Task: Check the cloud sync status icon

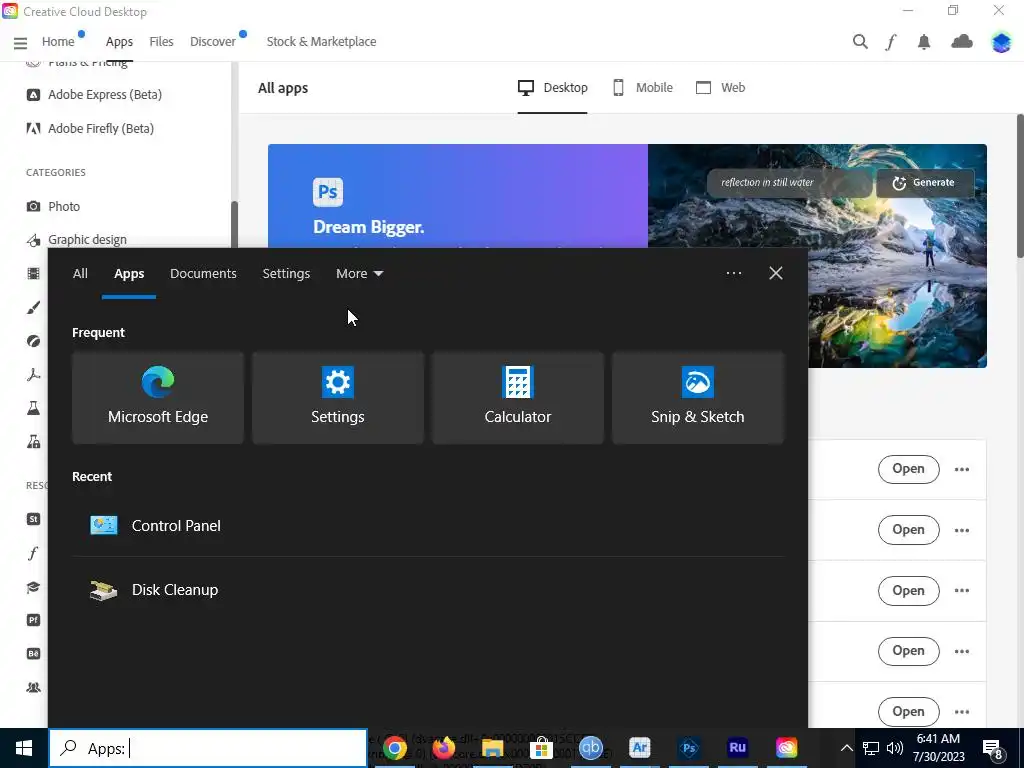Action: (x=961, y=42)
